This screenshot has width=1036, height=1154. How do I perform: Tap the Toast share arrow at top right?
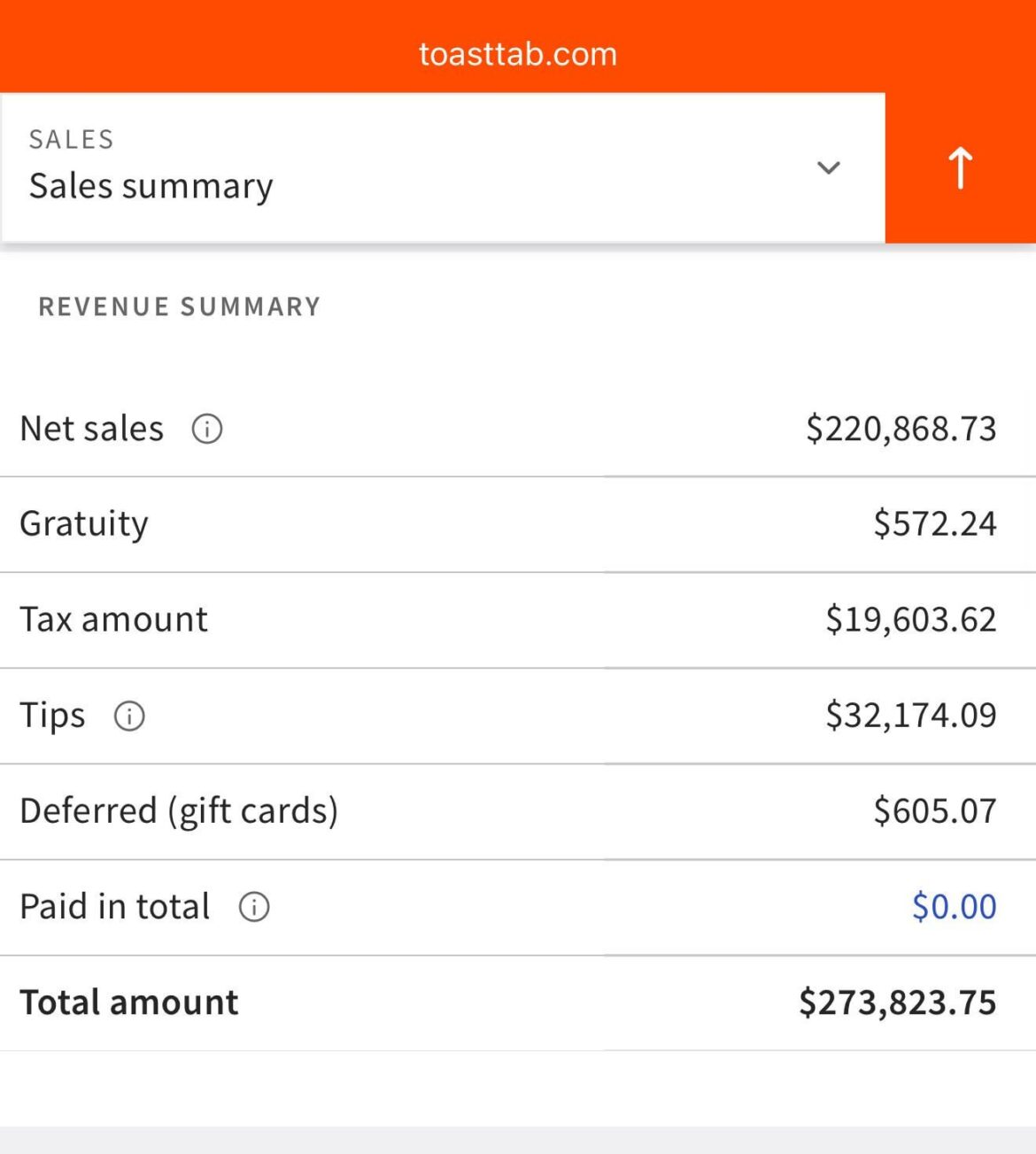pyautogui.click(x=960, y=167)
